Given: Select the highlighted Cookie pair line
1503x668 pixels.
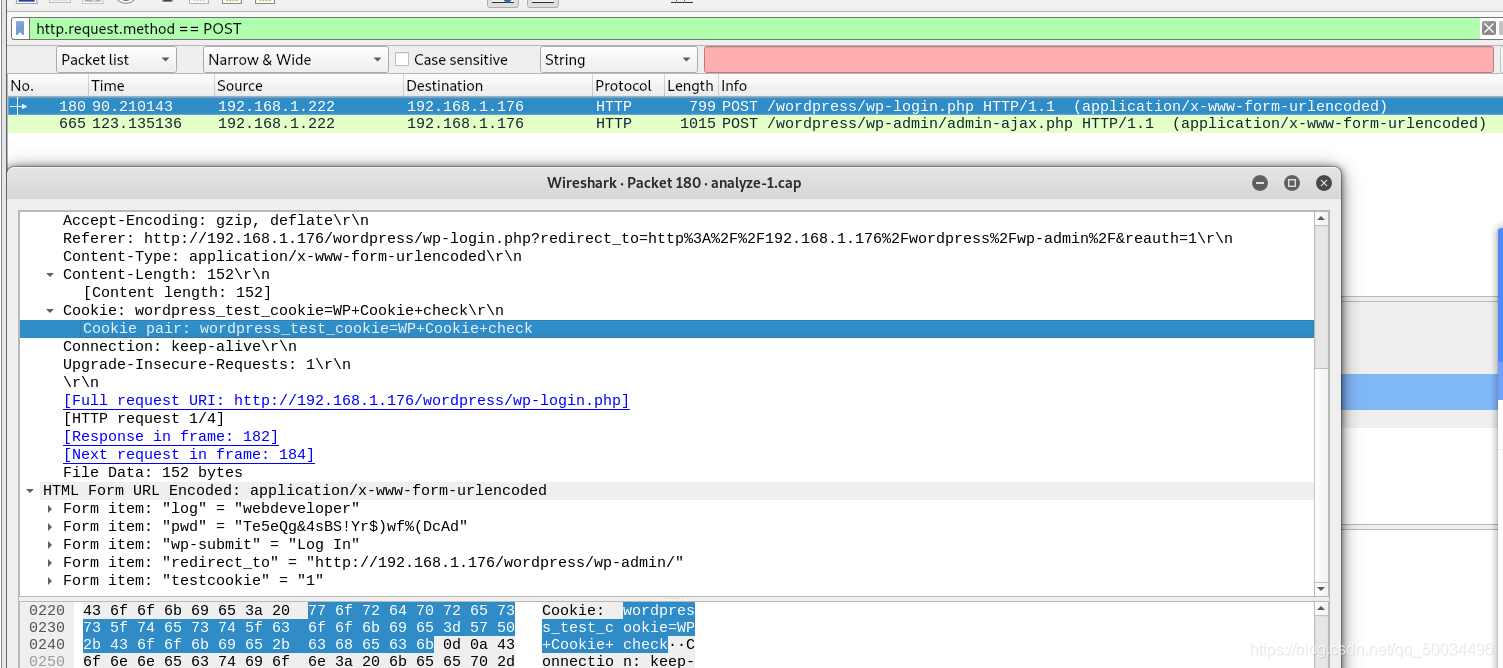Looking at the screenshot, I should [x=666, y=329].
